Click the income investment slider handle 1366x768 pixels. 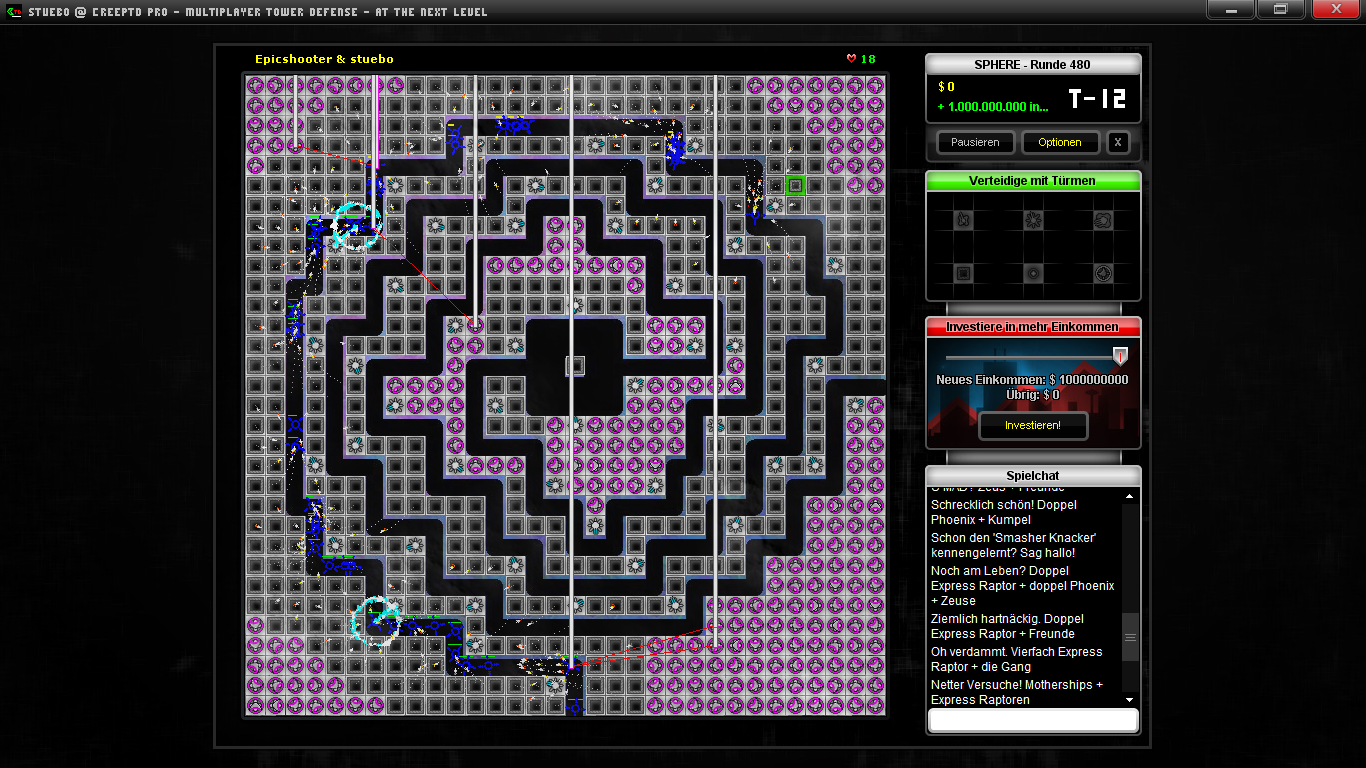pyautogui.click(x=1120, y=356)
